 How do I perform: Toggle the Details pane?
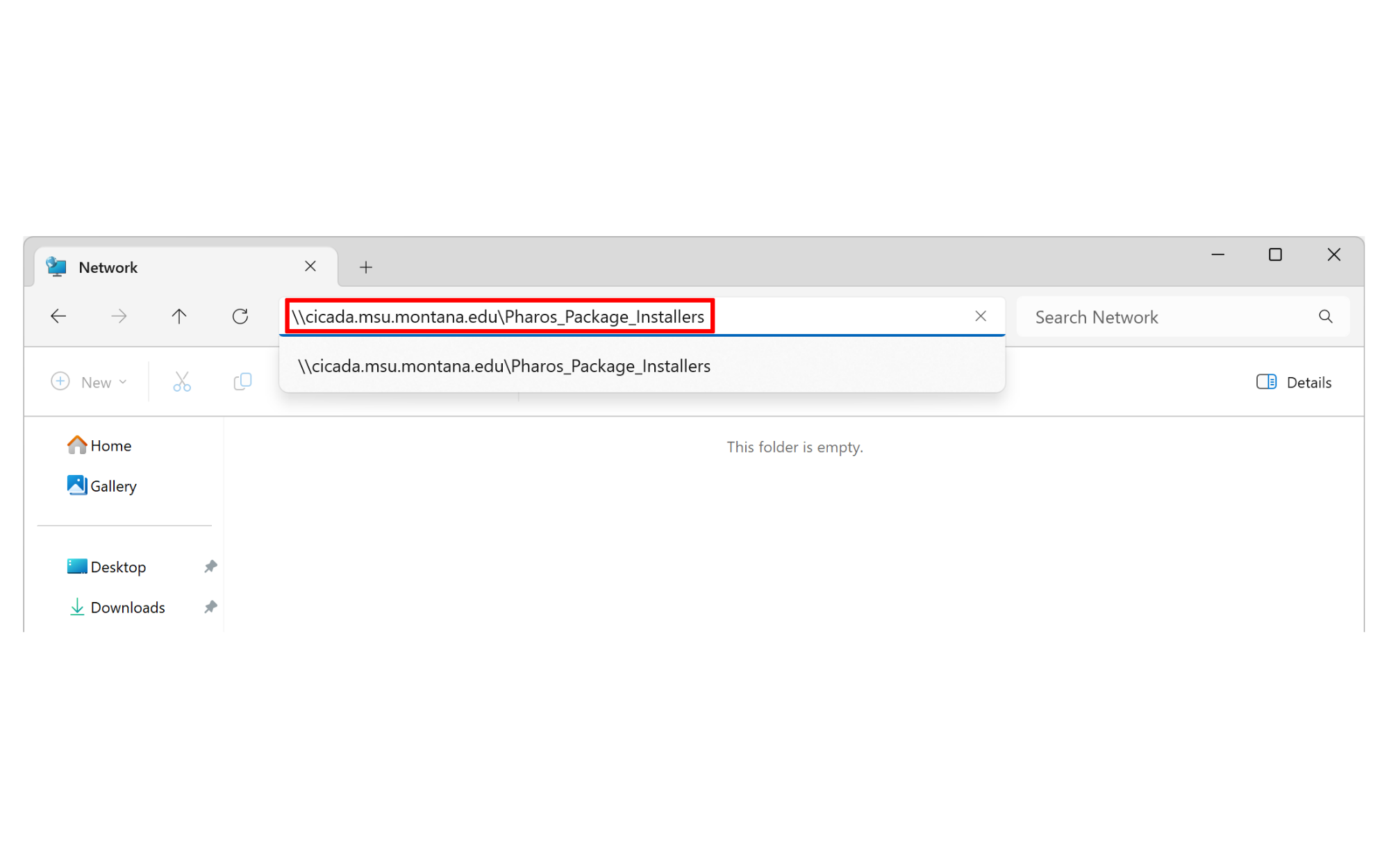pyautogui.click(x=1294, y=382)
